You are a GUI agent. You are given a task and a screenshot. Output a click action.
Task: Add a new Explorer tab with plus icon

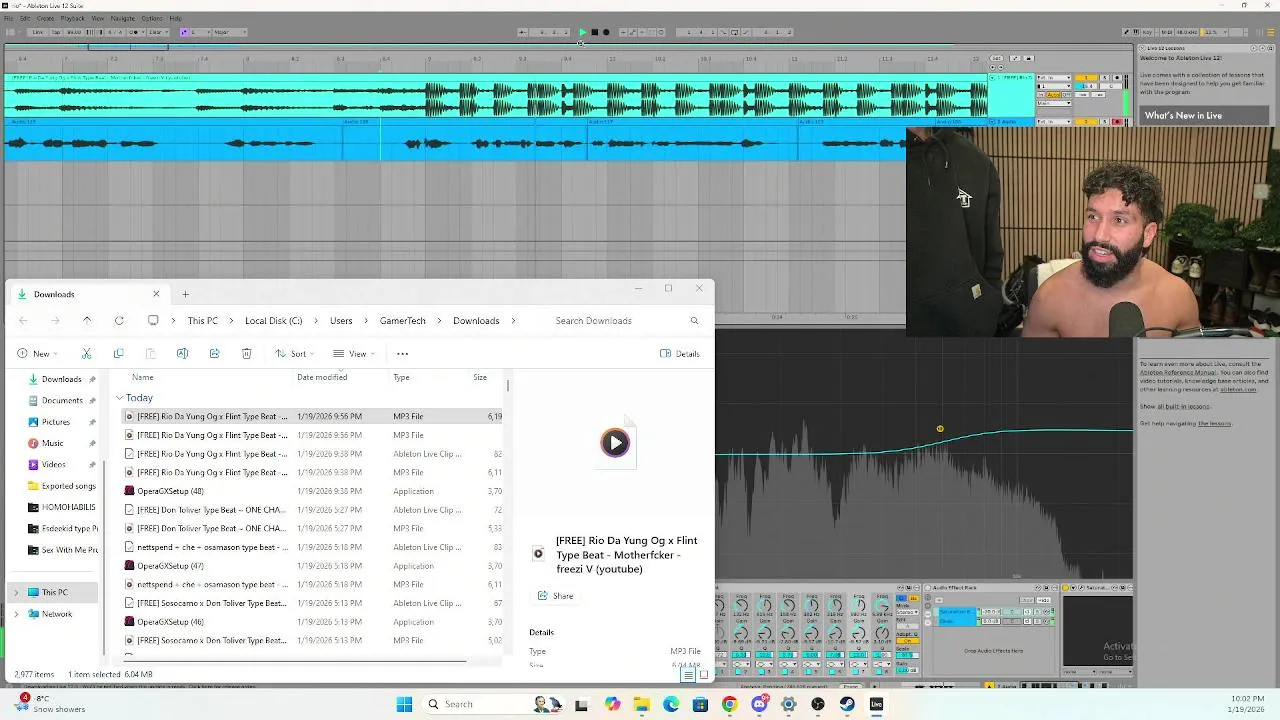[x=185, y=294]
